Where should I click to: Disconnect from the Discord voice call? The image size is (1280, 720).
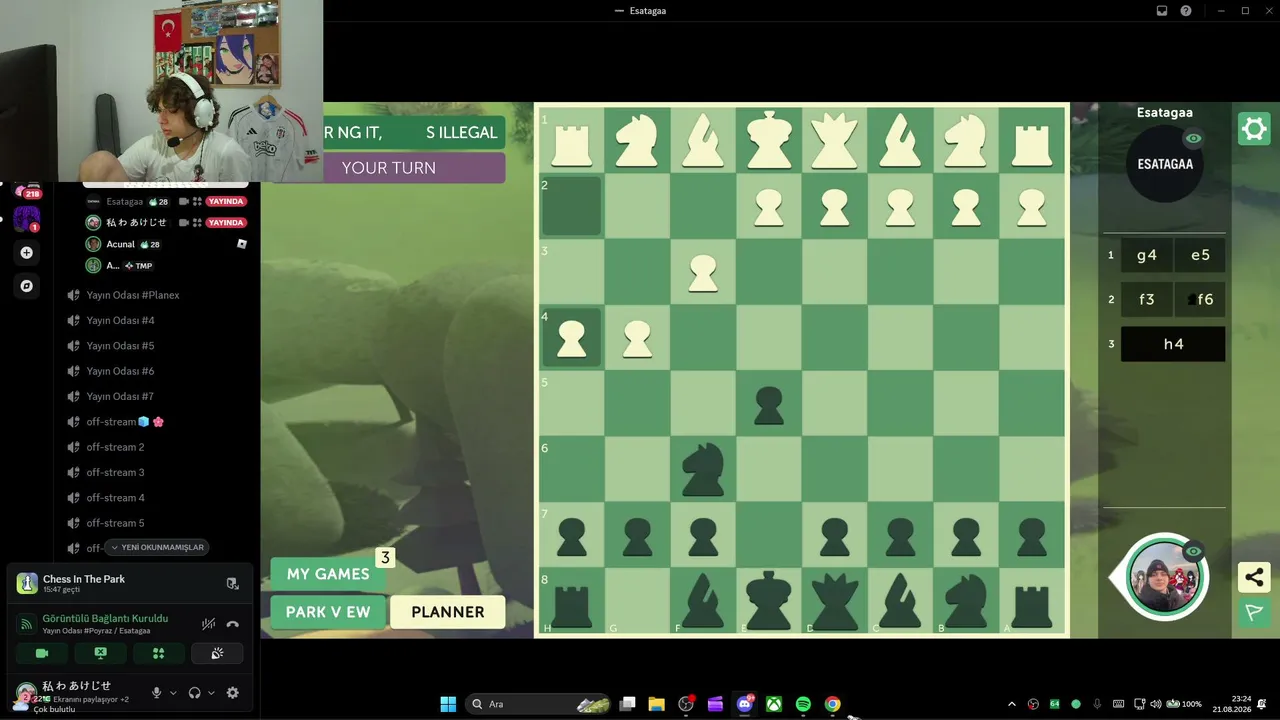[x=233, y=624]
